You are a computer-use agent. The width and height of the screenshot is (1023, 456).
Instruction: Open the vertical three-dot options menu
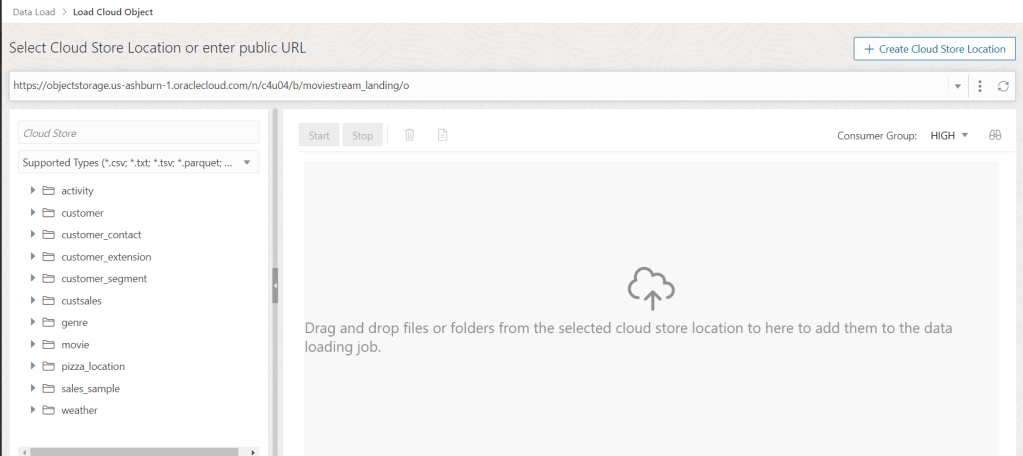coord(980,86)
